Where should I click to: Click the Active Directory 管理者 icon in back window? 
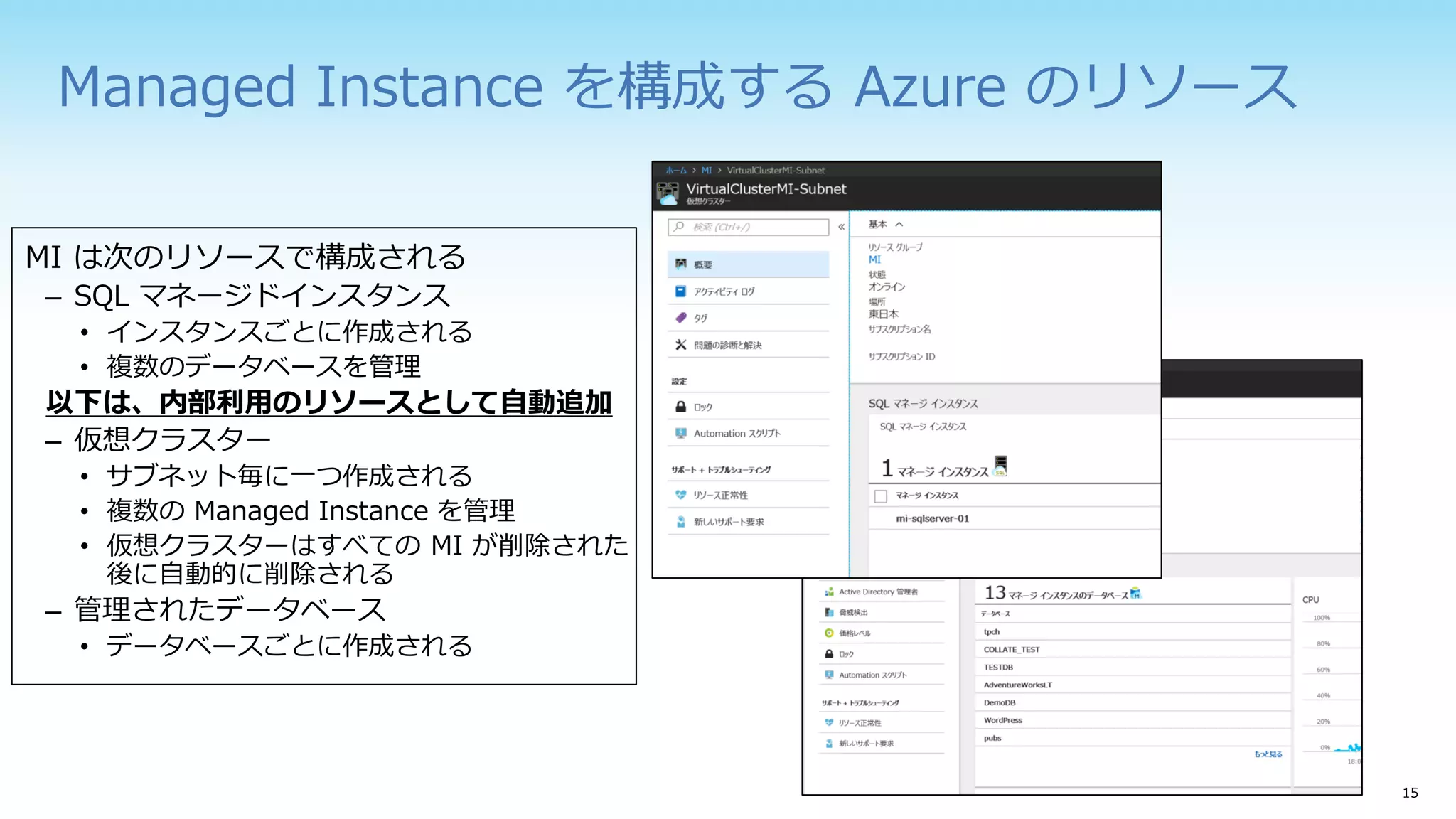tap(829, 591)
